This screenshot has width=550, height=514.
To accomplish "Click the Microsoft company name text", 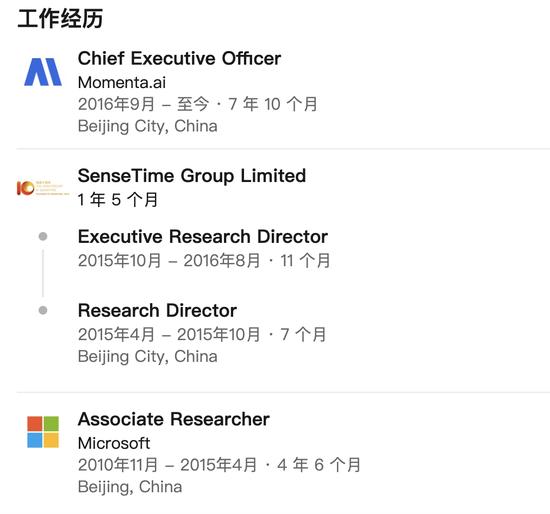I will (114, 443).
